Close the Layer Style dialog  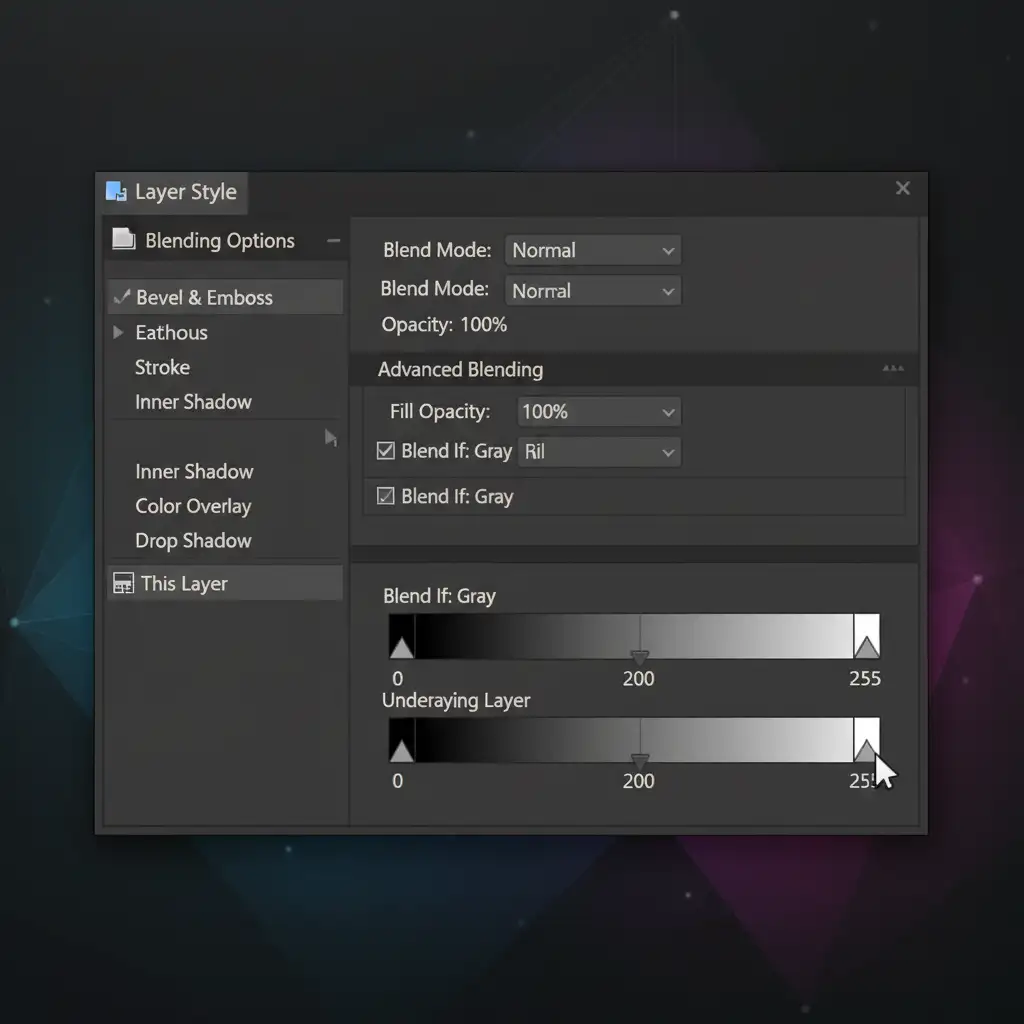click(902, 188)
